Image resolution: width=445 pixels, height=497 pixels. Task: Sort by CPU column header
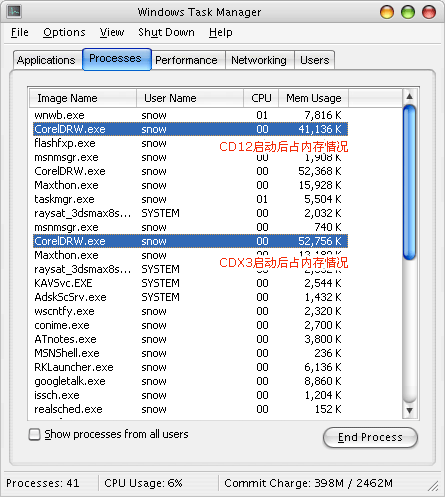pos(261,98)
